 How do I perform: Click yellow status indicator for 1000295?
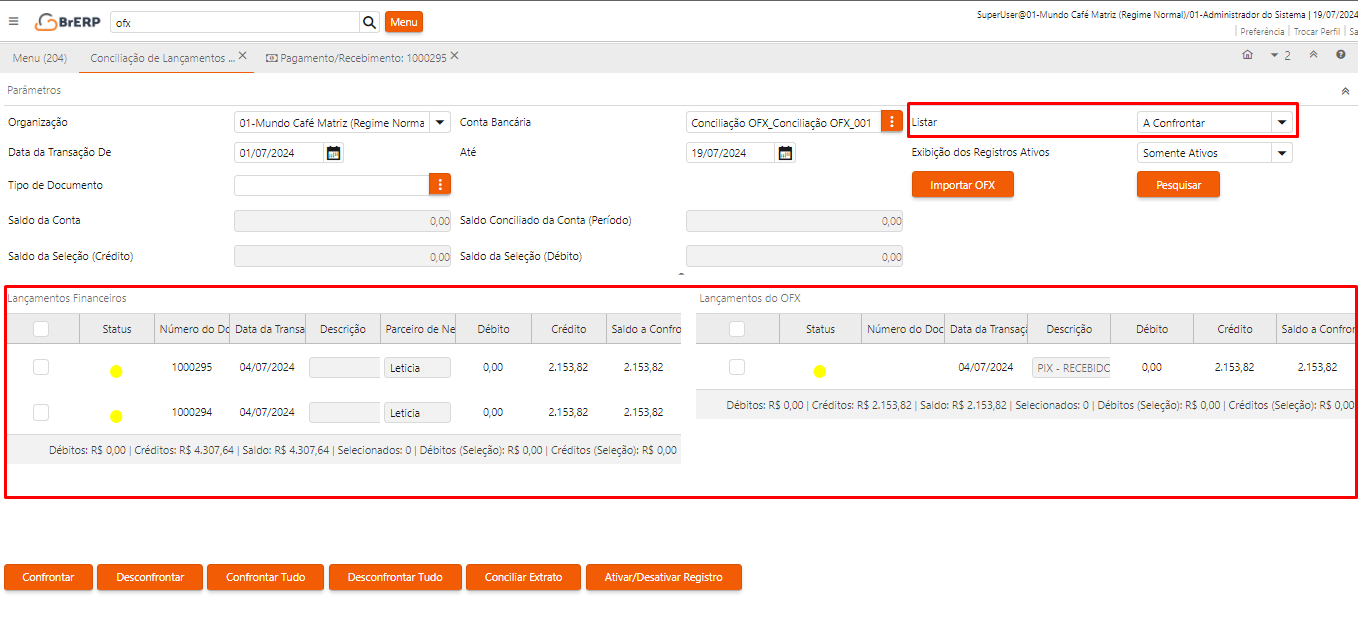click(116, 371)
